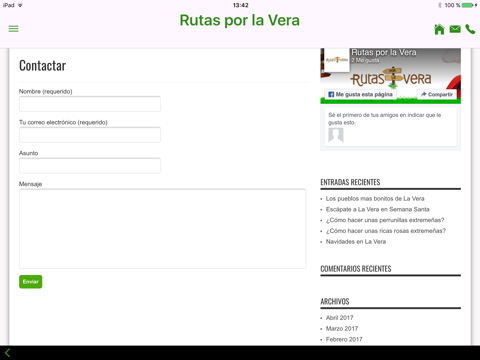Open the hamburger menu icon
The image size is (480, 360).
(13, 29)
